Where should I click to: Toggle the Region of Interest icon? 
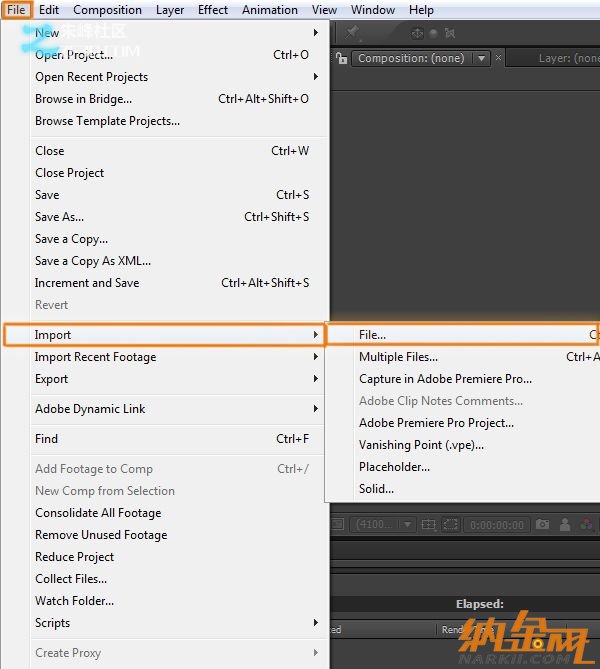pyautogui.click(x=451, y=524)
